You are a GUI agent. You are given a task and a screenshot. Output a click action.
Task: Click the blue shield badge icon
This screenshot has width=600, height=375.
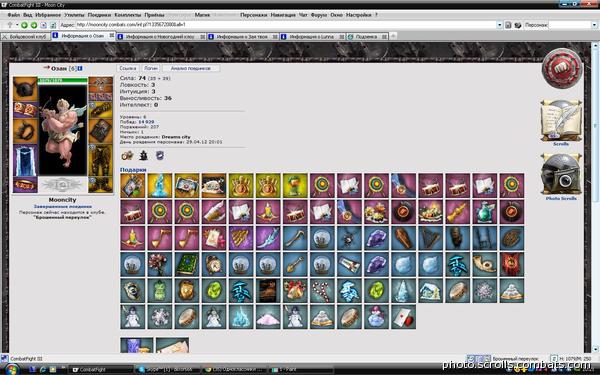(x=160, y=155)
